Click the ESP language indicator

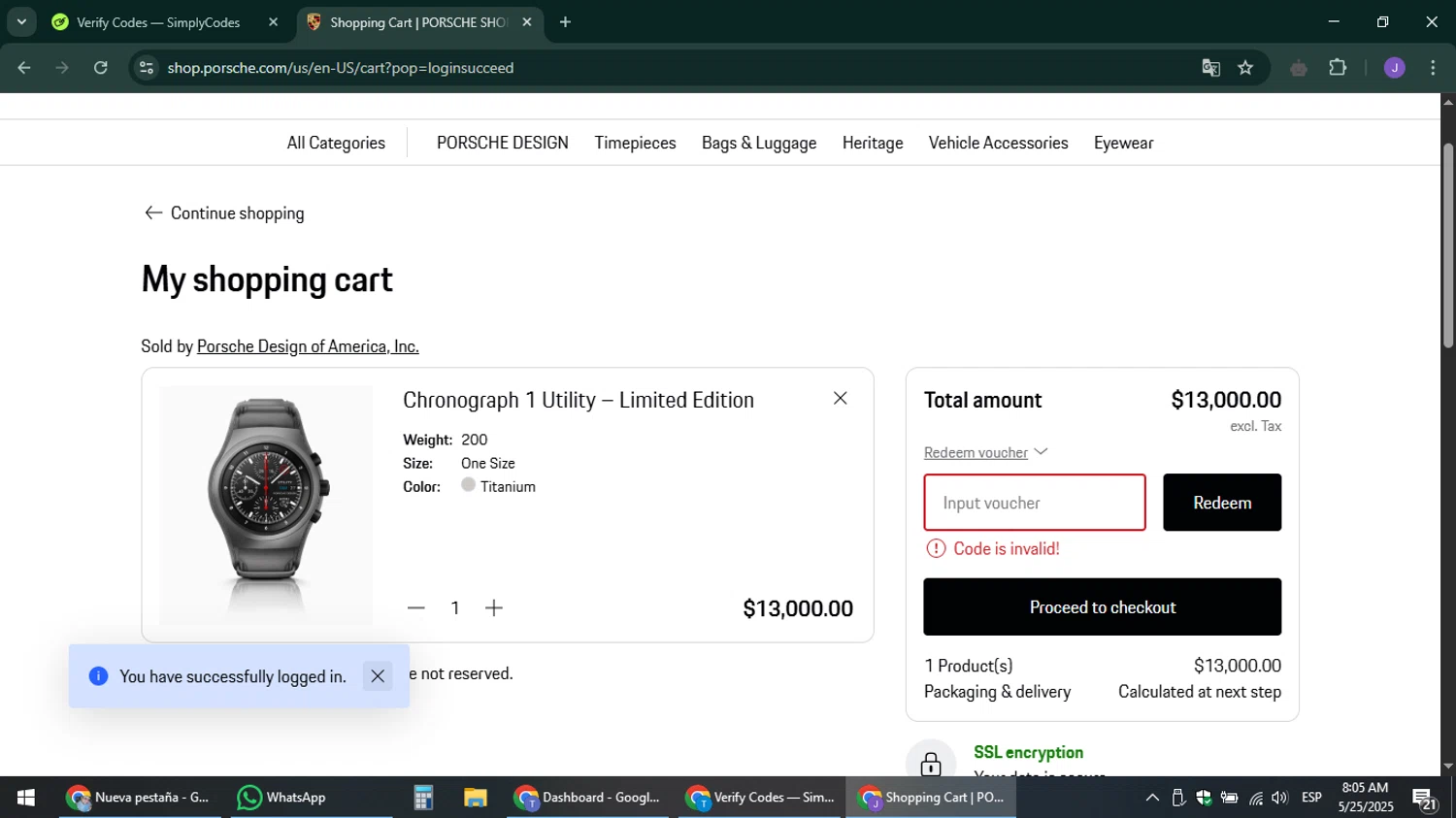click(1311, 798)
